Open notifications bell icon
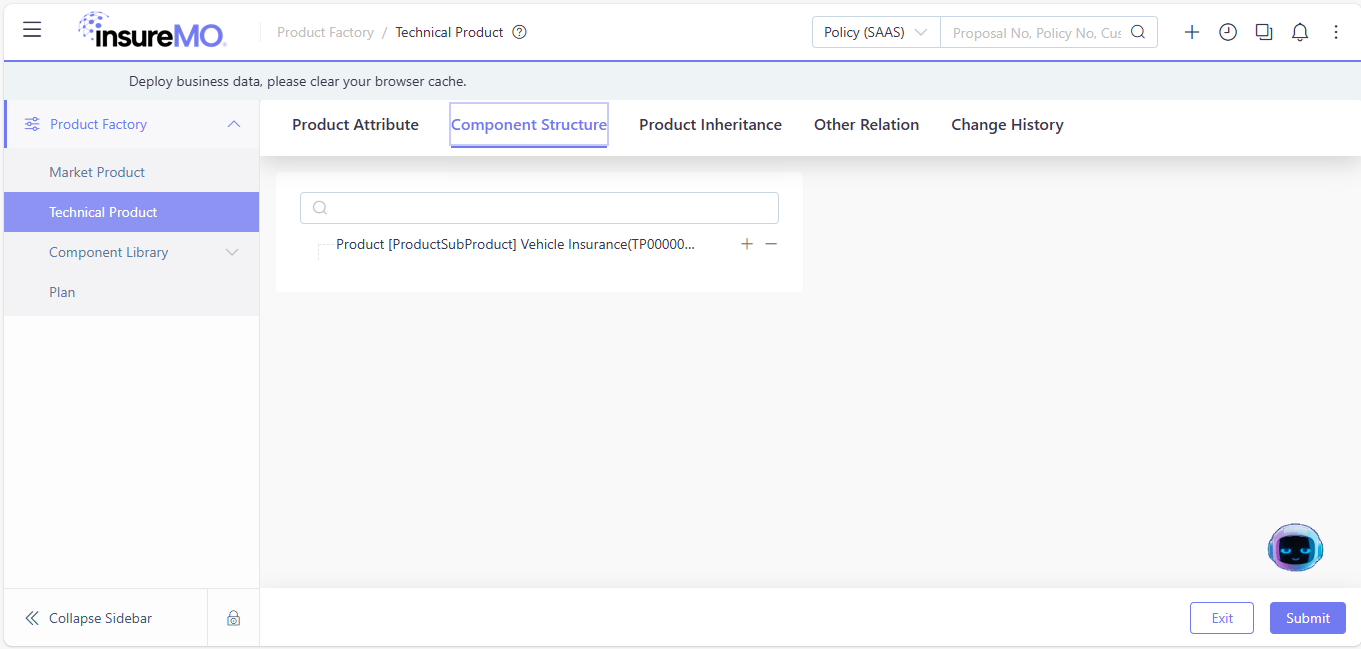1361x649 pixels. 1300,32
